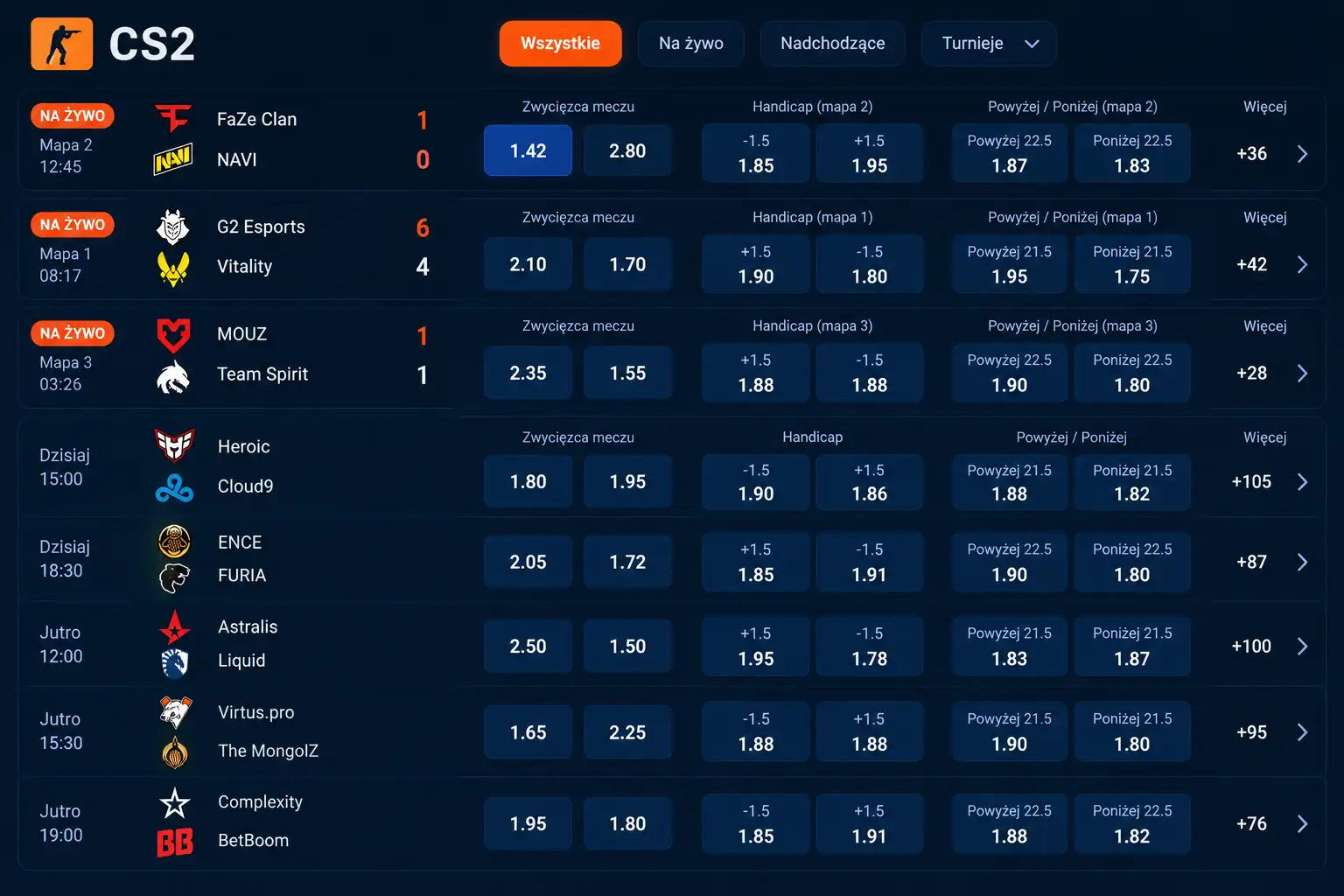Image resolution: width=1344 pixels, height=896 pixels.
Task: Expand more markets for ENCE vs FURIA
Action: (x=1302, y=562)
